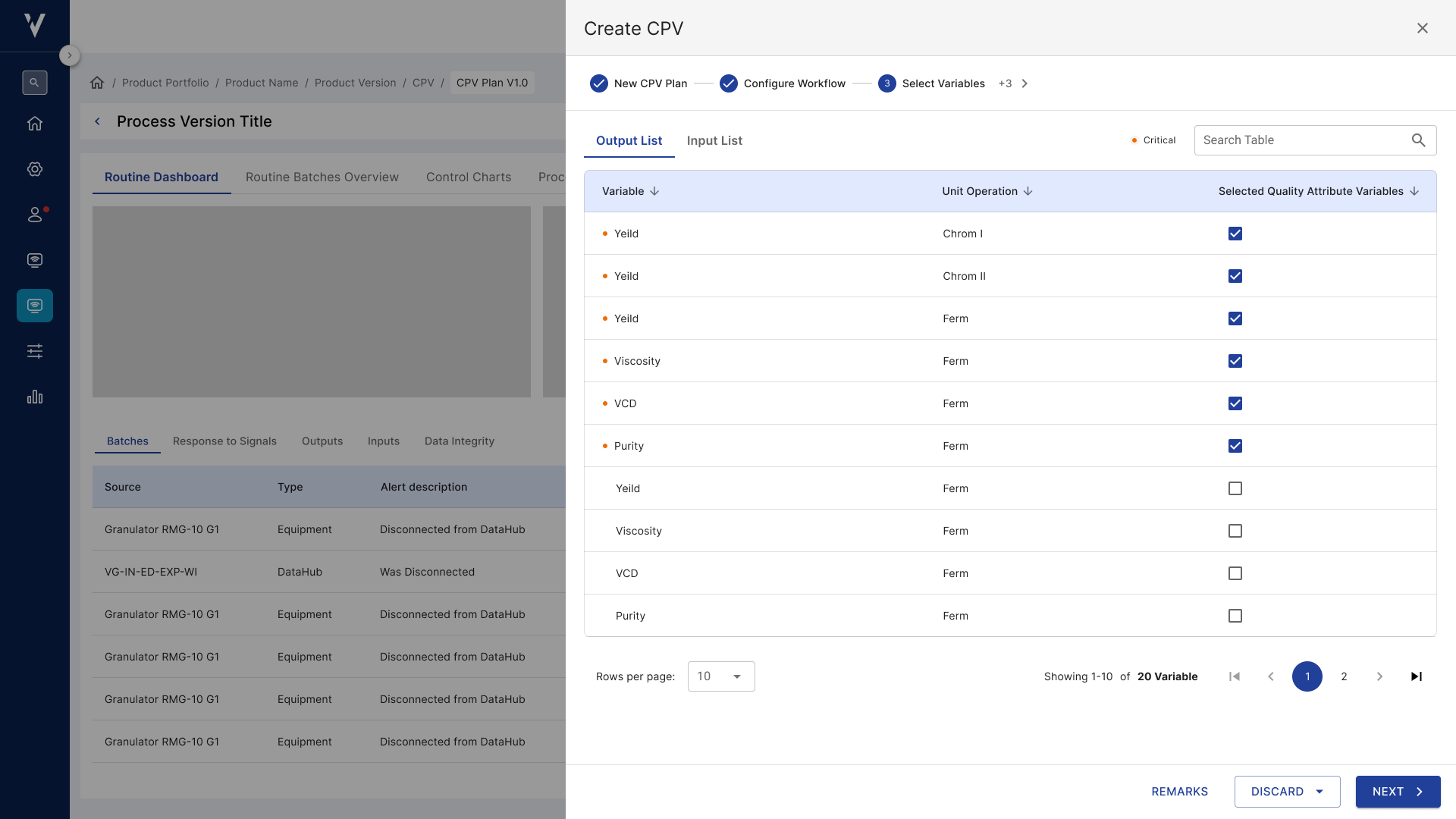This screenshot has height=819, width=1456.
Task: Go to page 2 of variables
Action: (1344, 676)
